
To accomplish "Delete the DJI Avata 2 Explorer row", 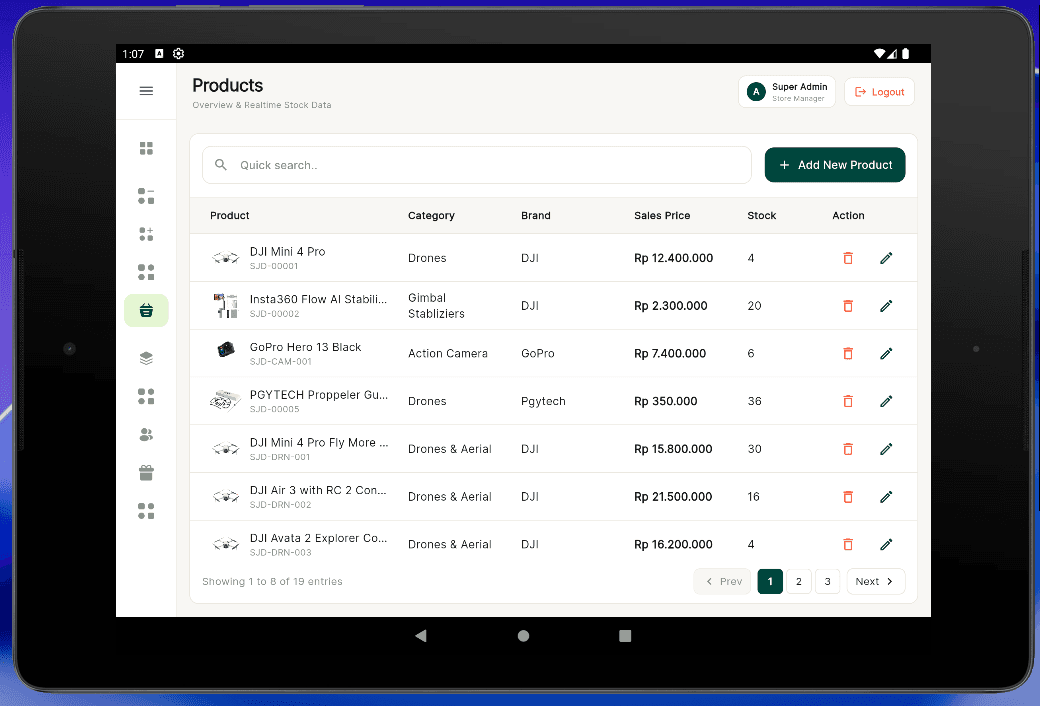I will pos(848,545).
